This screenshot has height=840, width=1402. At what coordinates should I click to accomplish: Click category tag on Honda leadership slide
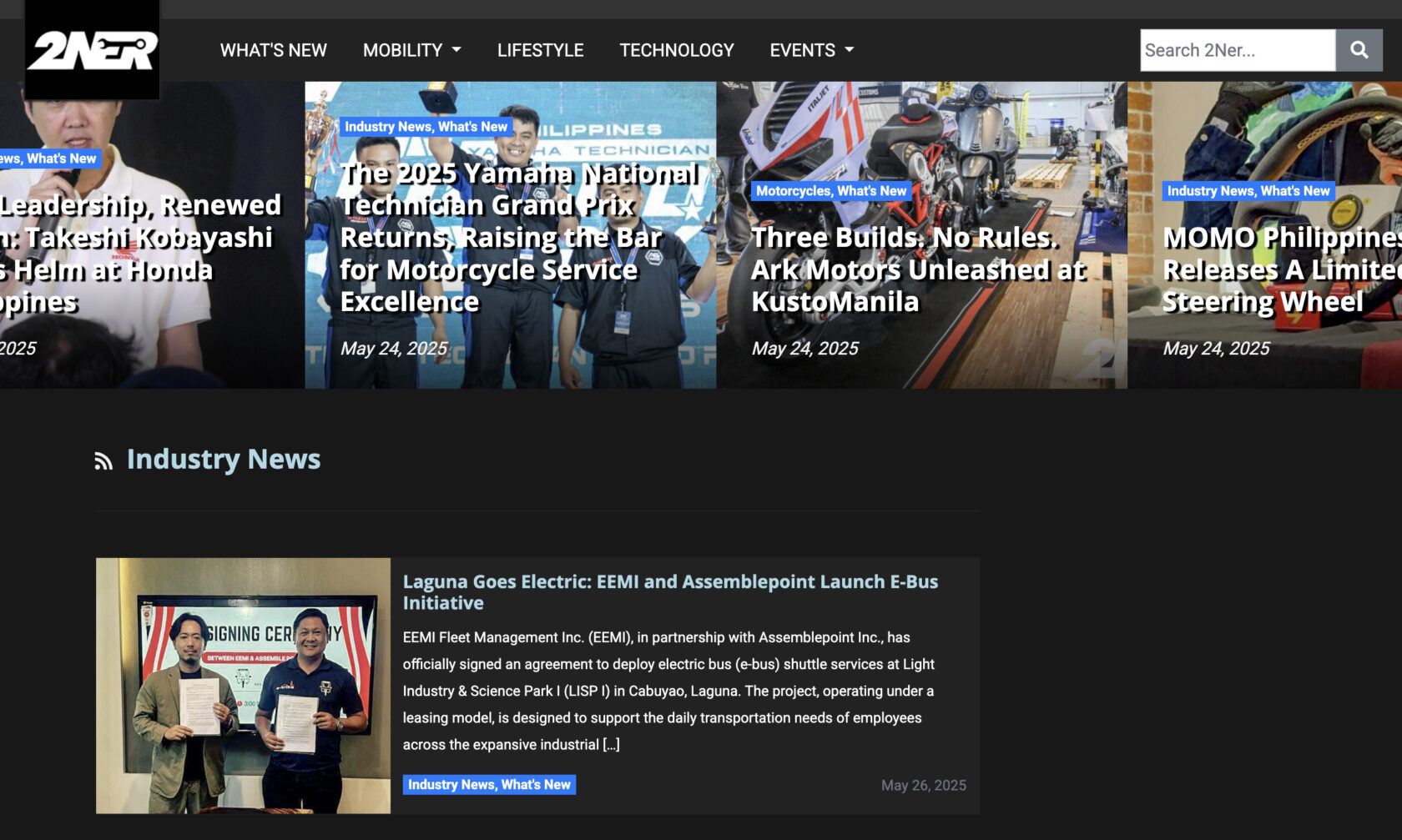pyautogui.click(x=50, y=158)
